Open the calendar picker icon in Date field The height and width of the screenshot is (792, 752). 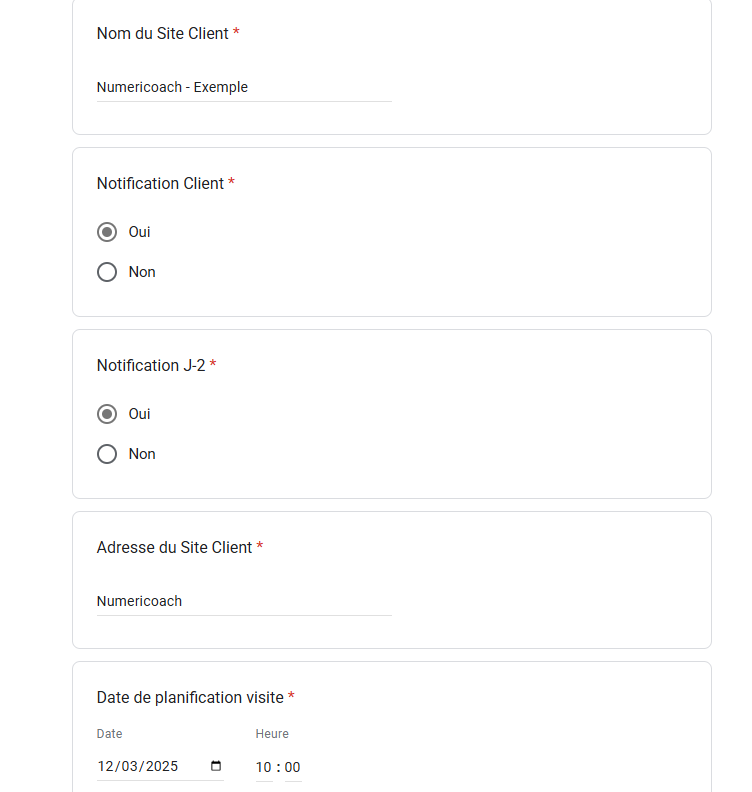pos(216,766)
